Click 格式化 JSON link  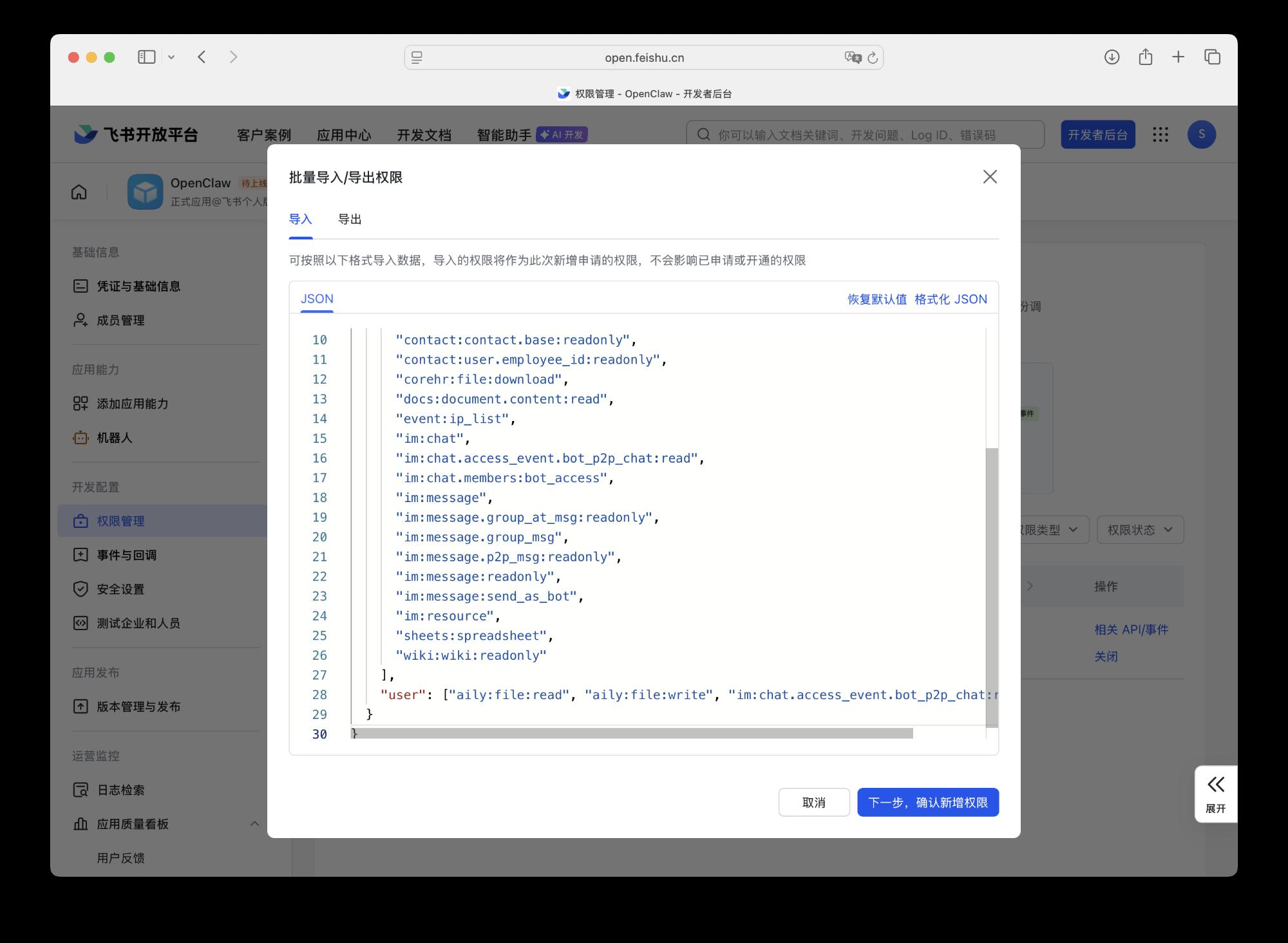pos(951,299)
